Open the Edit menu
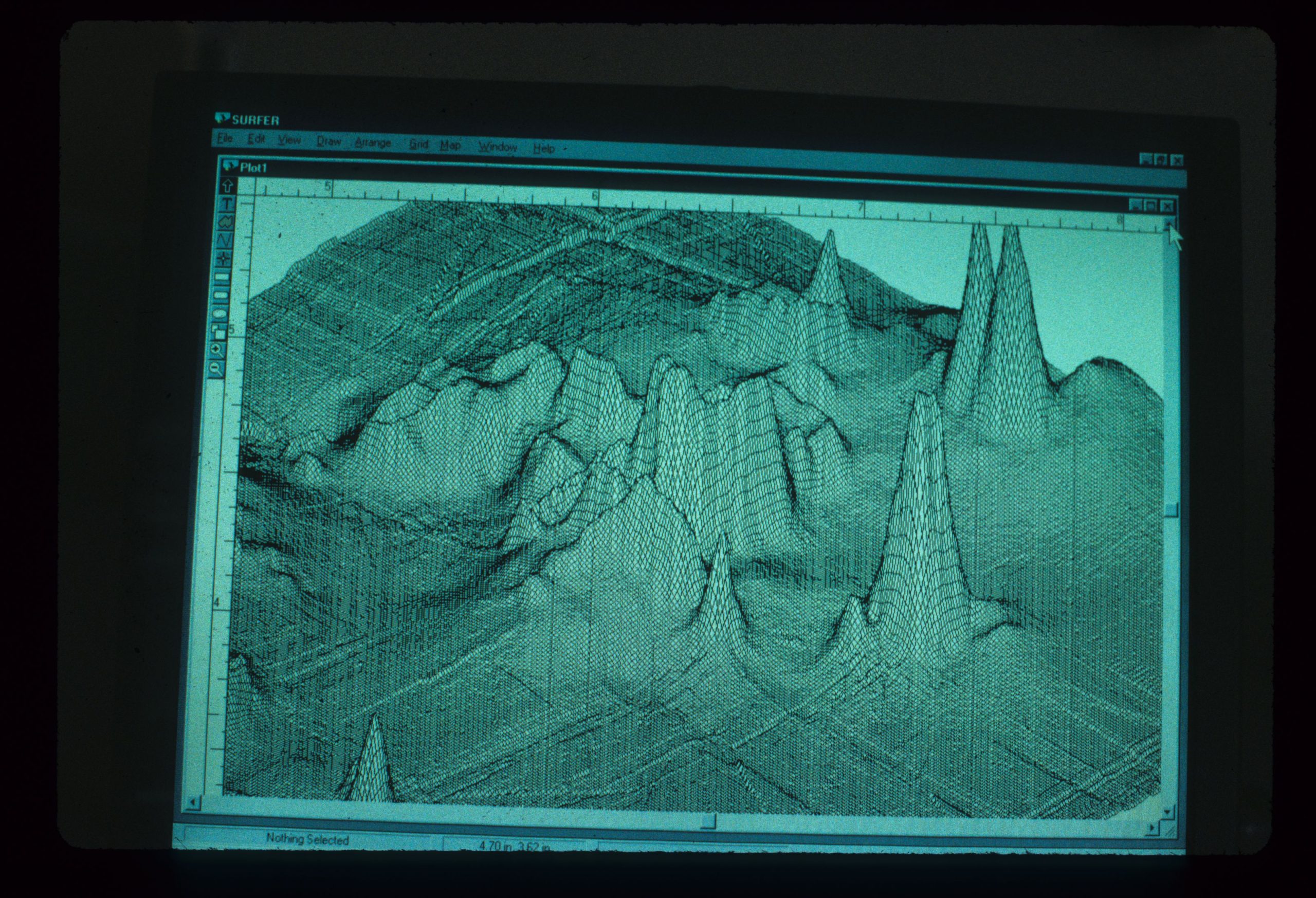The height and width of the screenshot is (898, 1316). point(257,139)
